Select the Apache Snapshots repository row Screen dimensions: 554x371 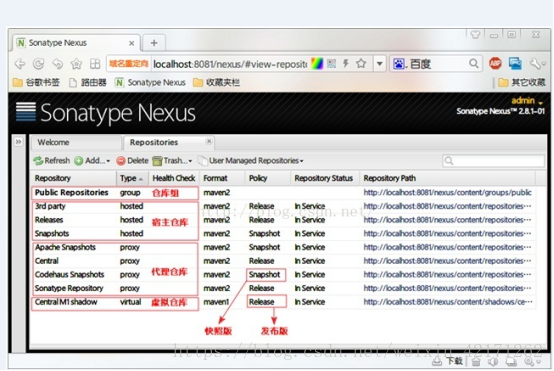click(x=283, y=247)
